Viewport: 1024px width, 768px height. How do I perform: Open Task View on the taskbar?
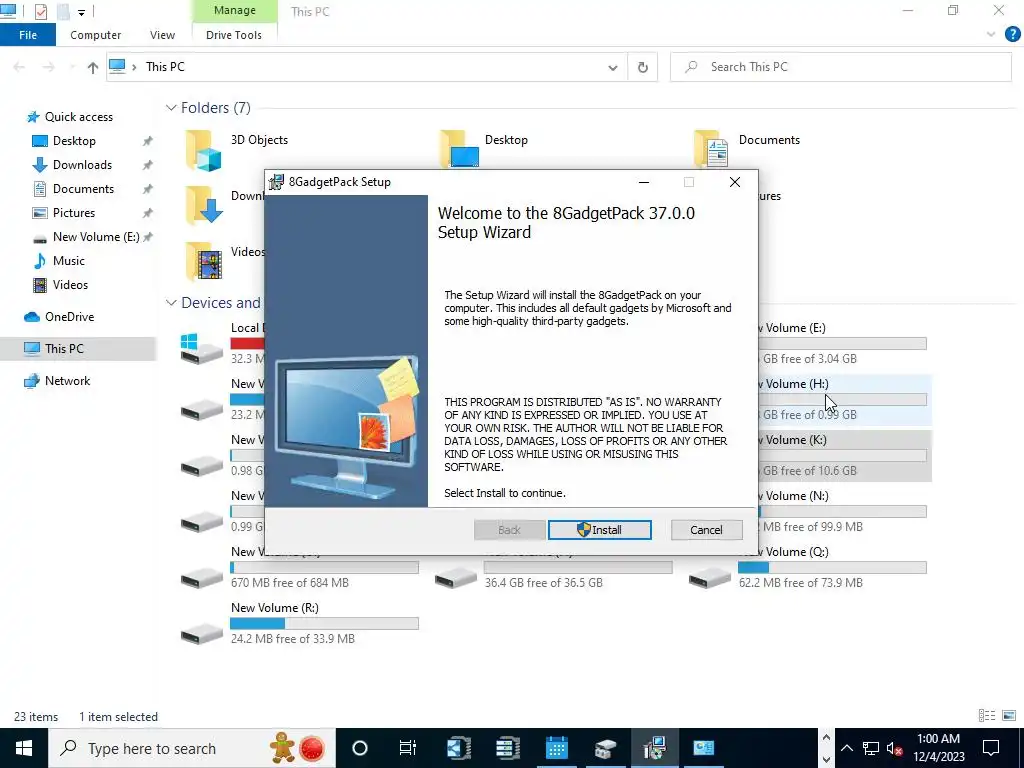pos(408,748)
